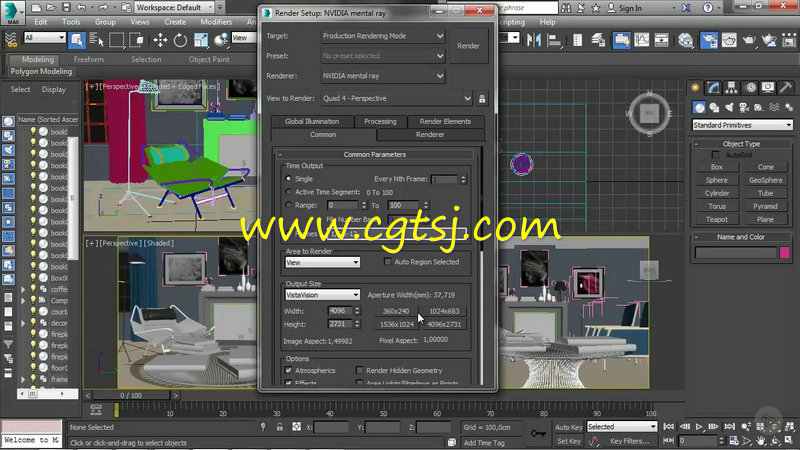Select Cameras category in Create panel
The width and height of the screenshot is (800, 450).
click(x=744, y=107)
